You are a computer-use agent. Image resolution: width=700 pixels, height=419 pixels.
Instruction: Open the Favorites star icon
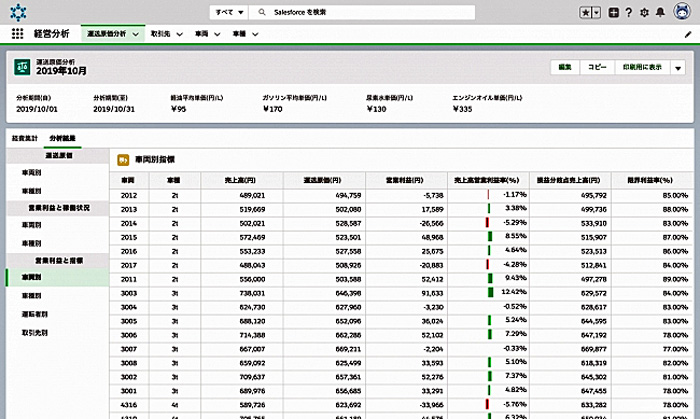pos(586,12)
